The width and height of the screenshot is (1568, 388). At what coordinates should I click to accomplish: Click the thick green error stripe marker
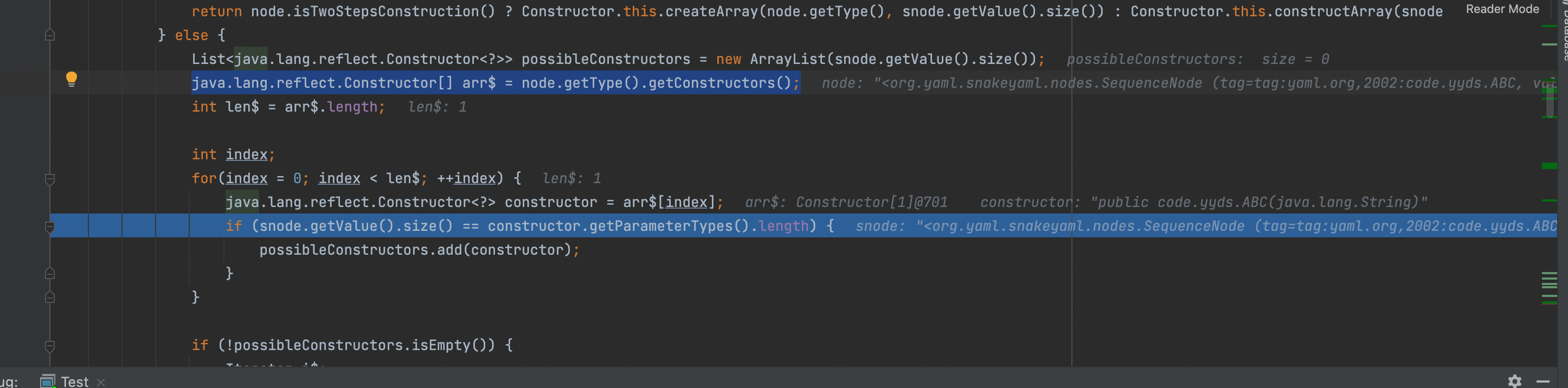[1549, 166]
